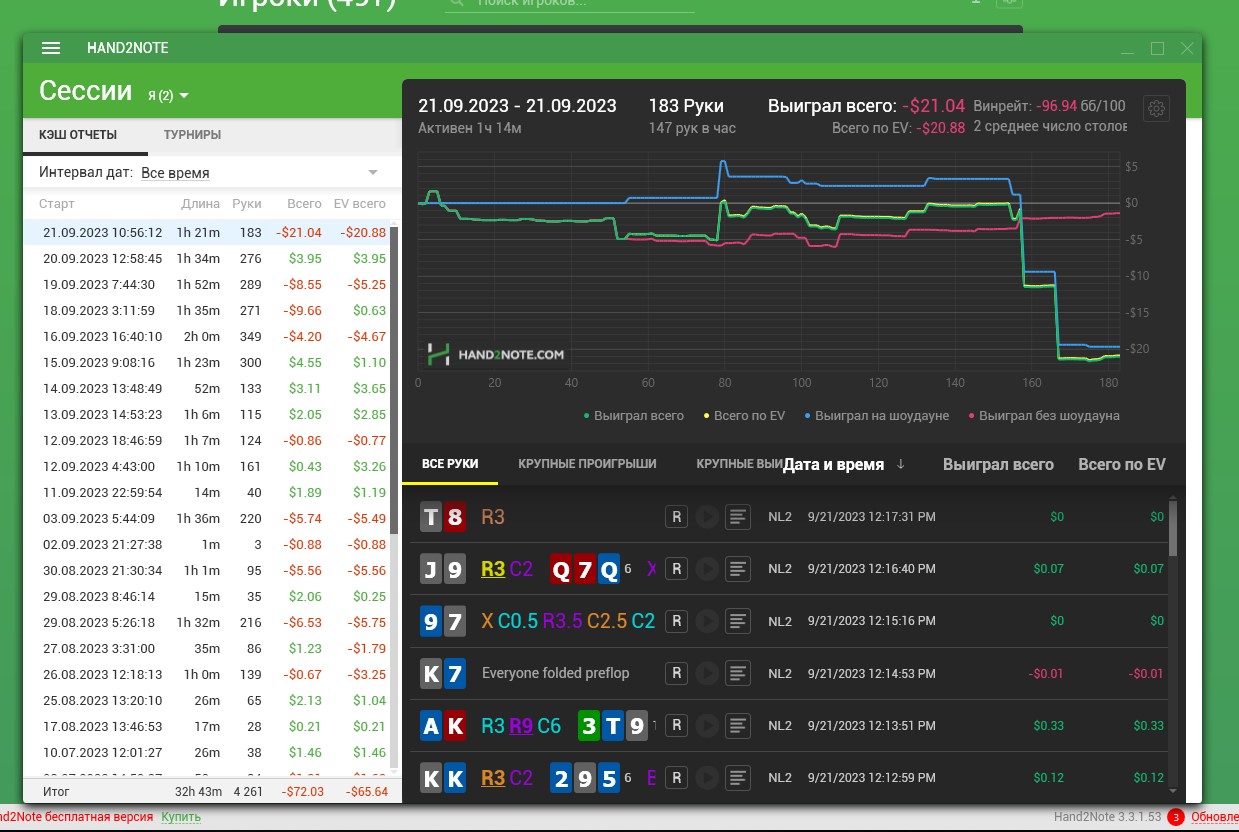Select session '18.09.2023 3:11:59'

click(211, 310)
